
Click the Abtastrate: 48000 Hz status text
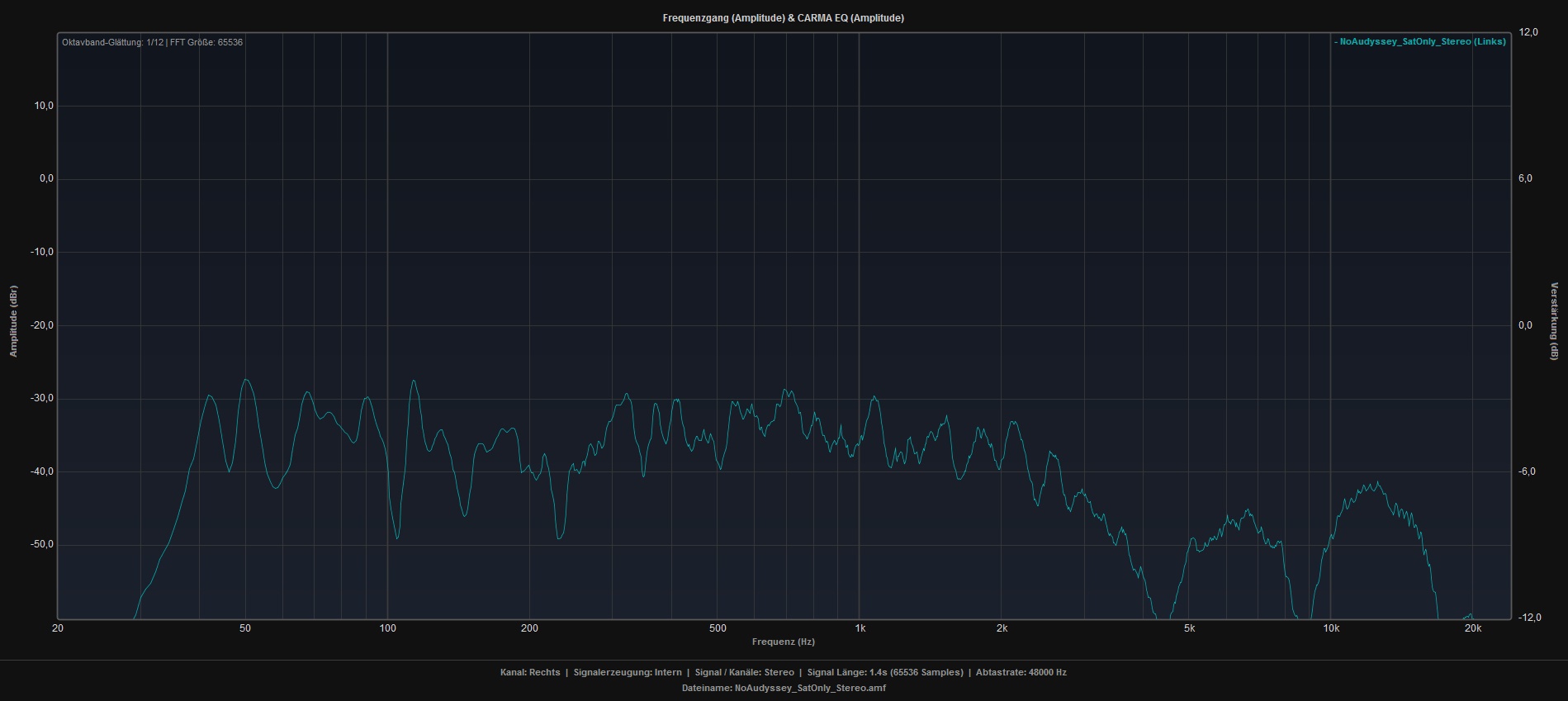click(1021, 672)
